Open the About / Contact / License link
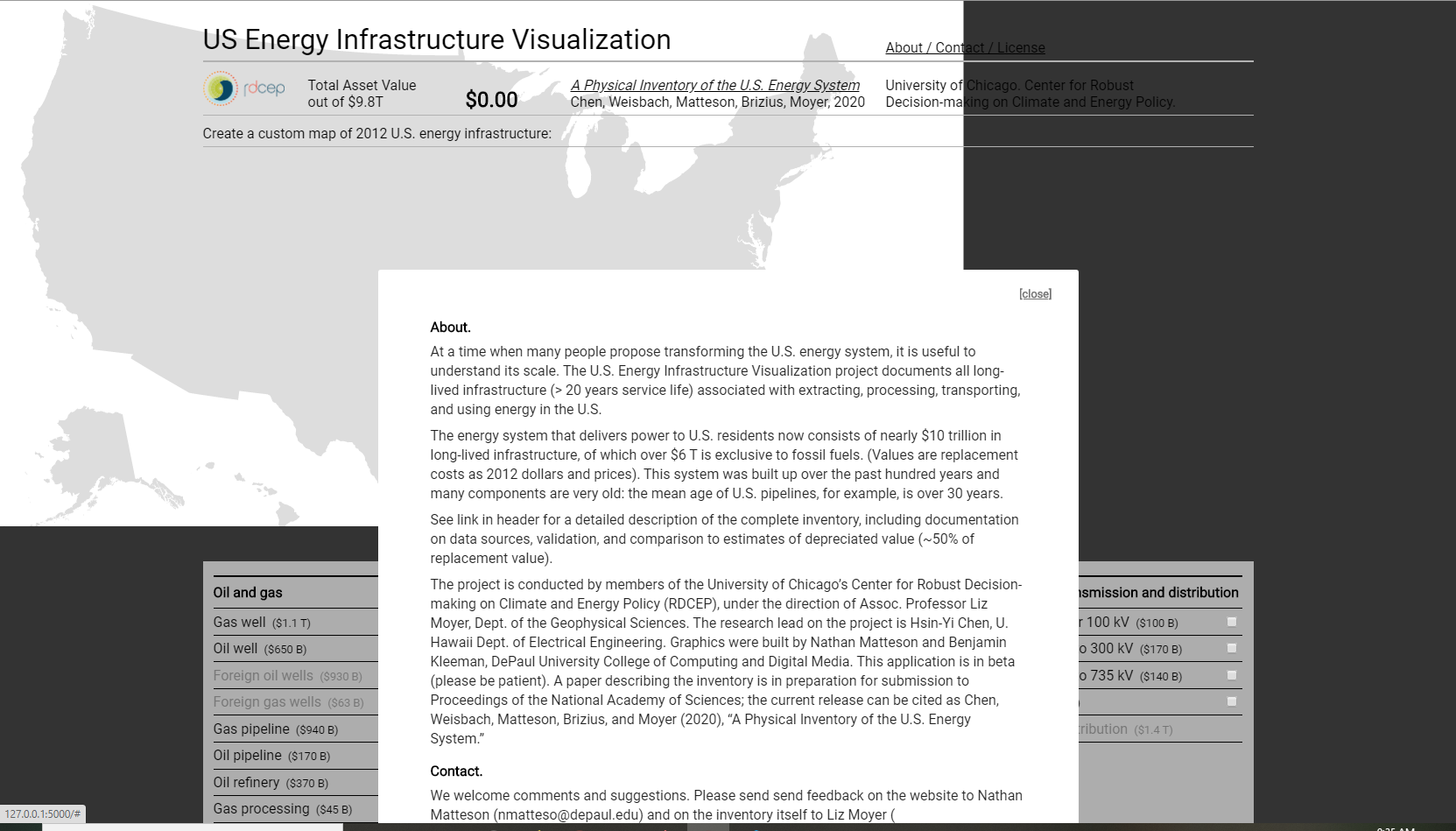The image size is (1456, 831). pos(964,47)
